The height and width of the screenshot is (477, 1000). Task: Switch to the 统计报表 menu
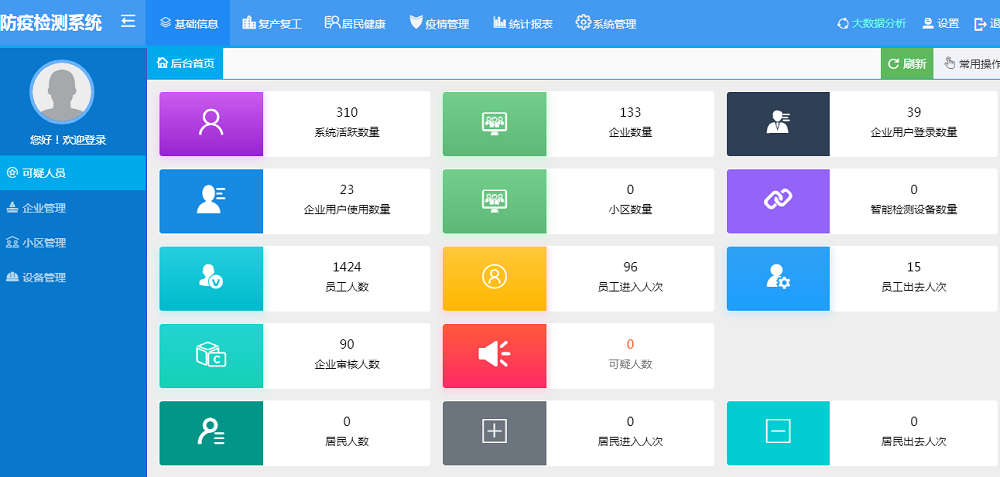pos(523,23)
